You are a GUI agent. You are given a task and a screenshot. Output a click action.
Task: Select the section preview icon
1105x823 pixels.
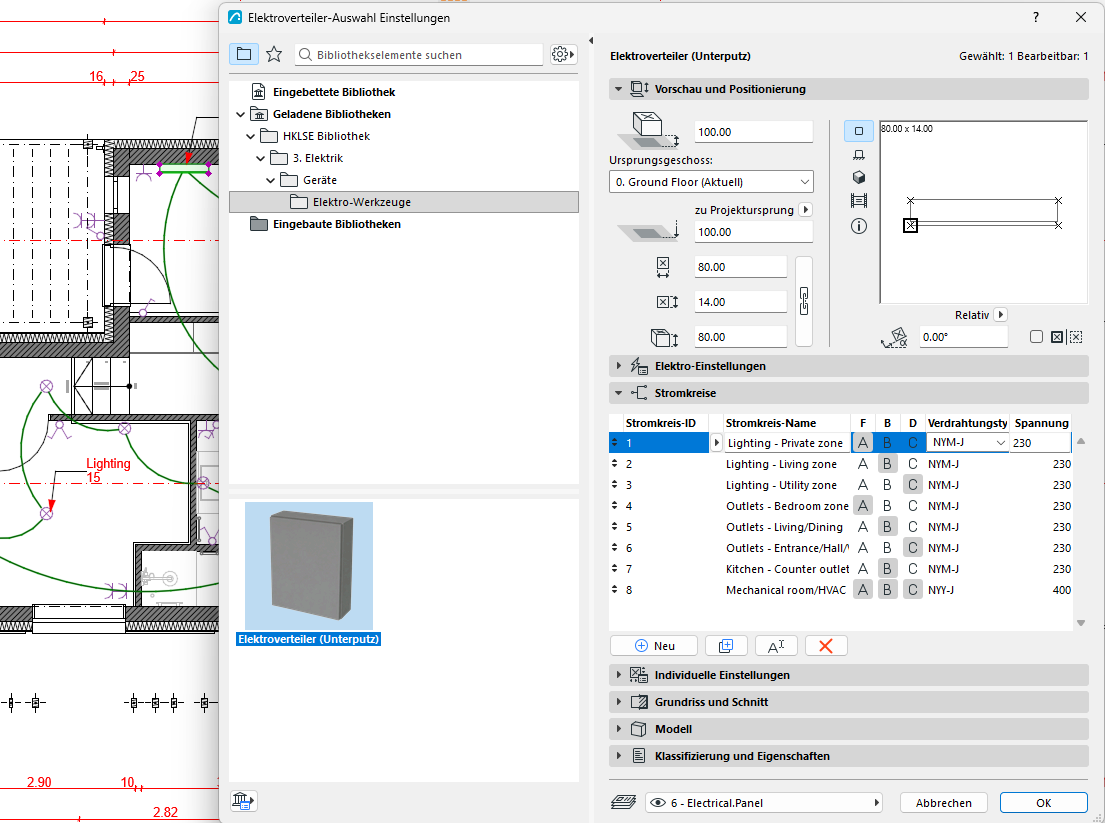pos(858,201)
